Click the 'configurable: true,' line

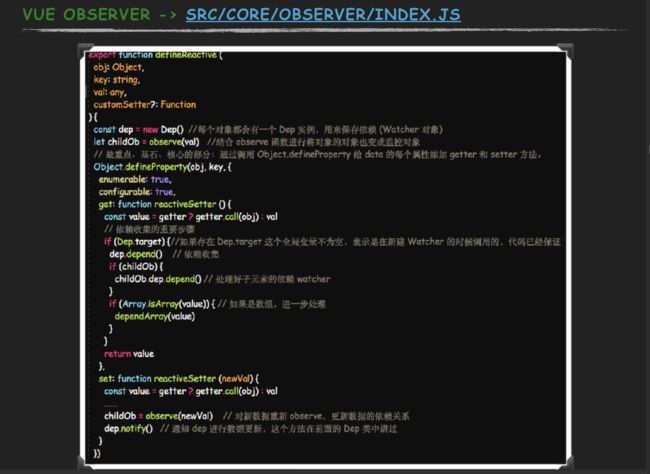pyautogui.click(x=137, y=192)
